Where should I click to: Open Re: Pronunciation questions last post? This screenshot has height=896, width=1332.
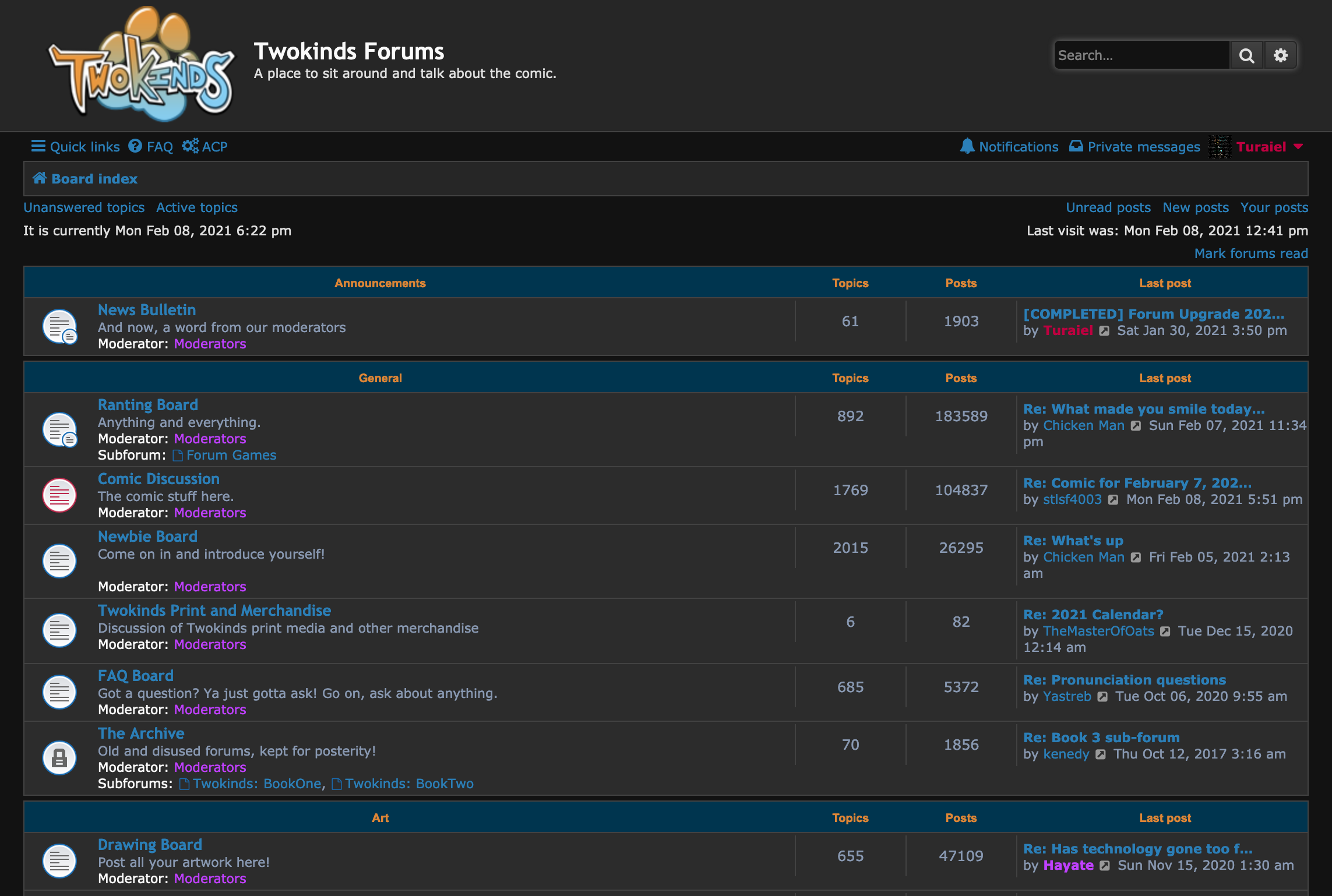click(1125, 680)
